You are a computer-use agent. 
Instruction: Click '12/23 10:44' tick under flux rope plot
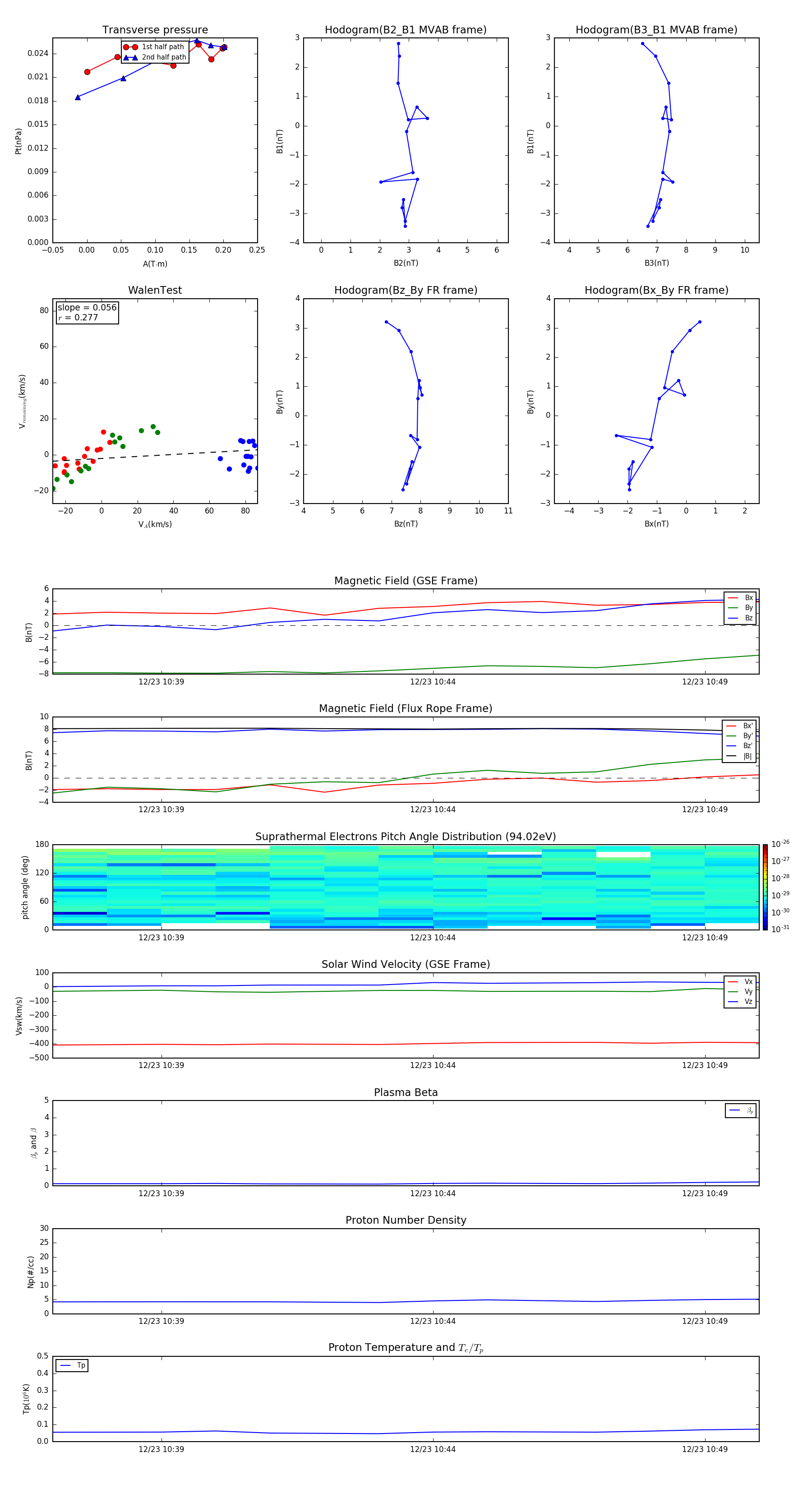point(433,810)
